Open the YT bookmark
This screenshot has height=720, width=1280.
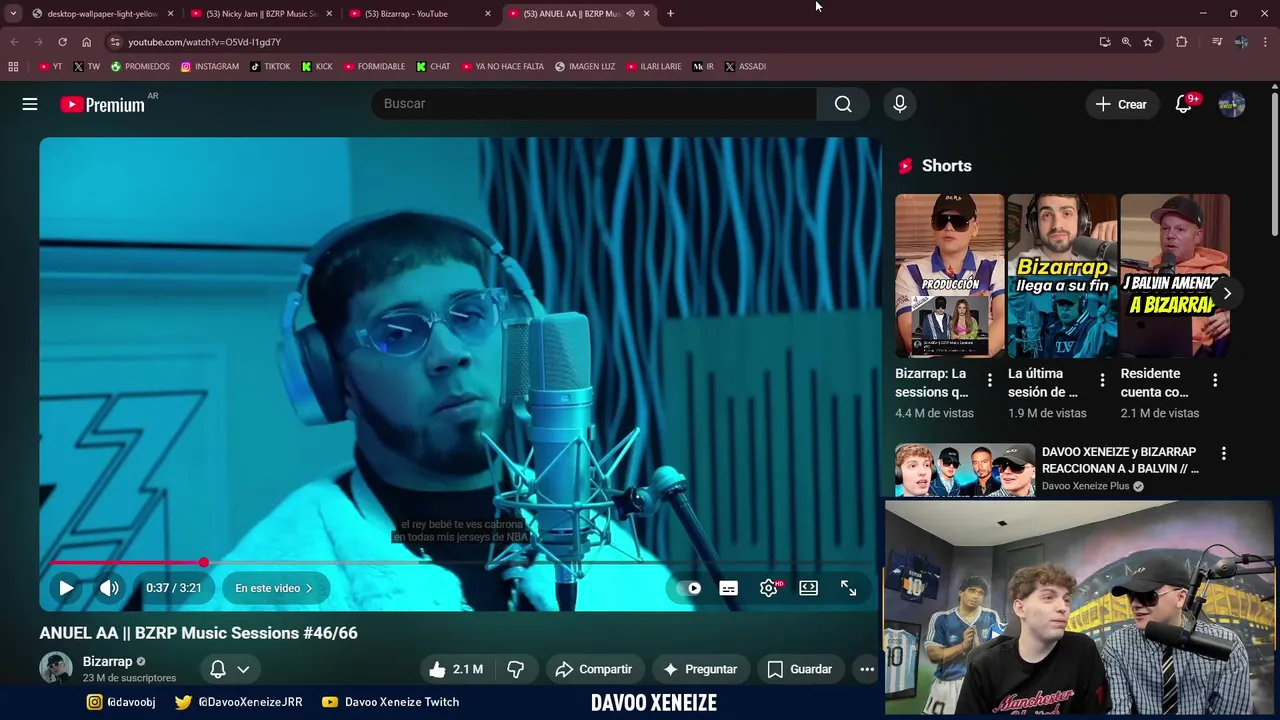point(50,66)
